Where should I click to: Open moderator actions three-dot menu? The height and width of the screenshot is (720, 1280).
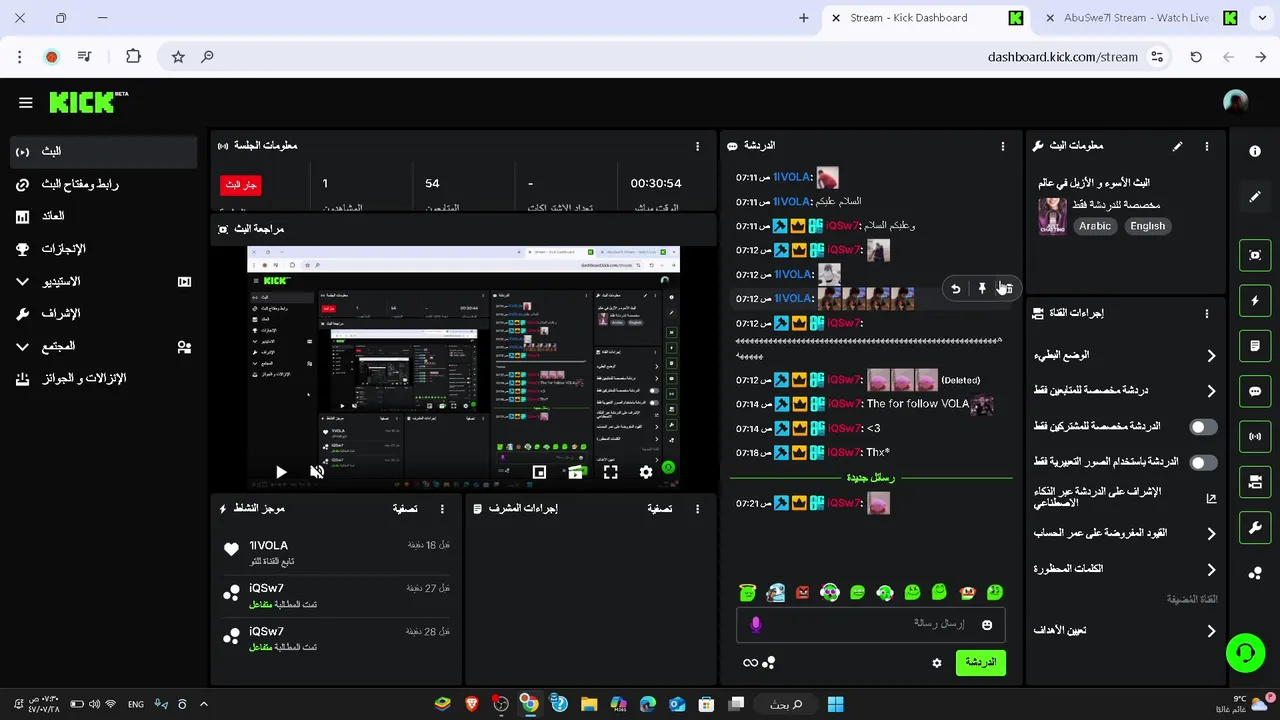click(697, 509)
